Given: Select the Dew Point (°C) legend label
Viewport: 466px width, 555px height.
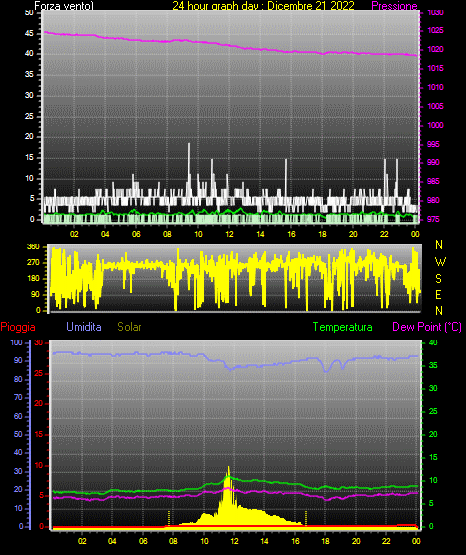Looking at the screenshot, I should tap(427, 327).
